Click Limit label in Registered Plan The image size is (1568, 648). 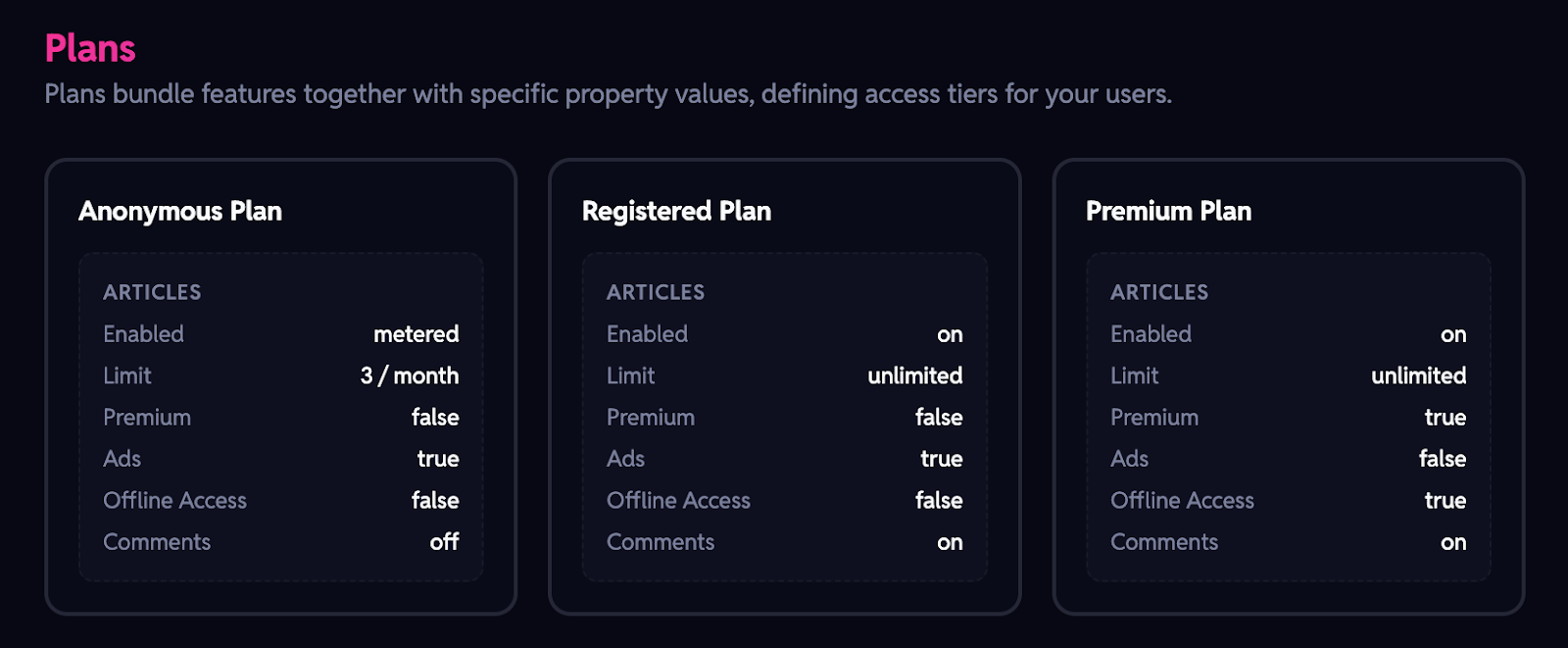pyautogui.click(x=630, y=375)
